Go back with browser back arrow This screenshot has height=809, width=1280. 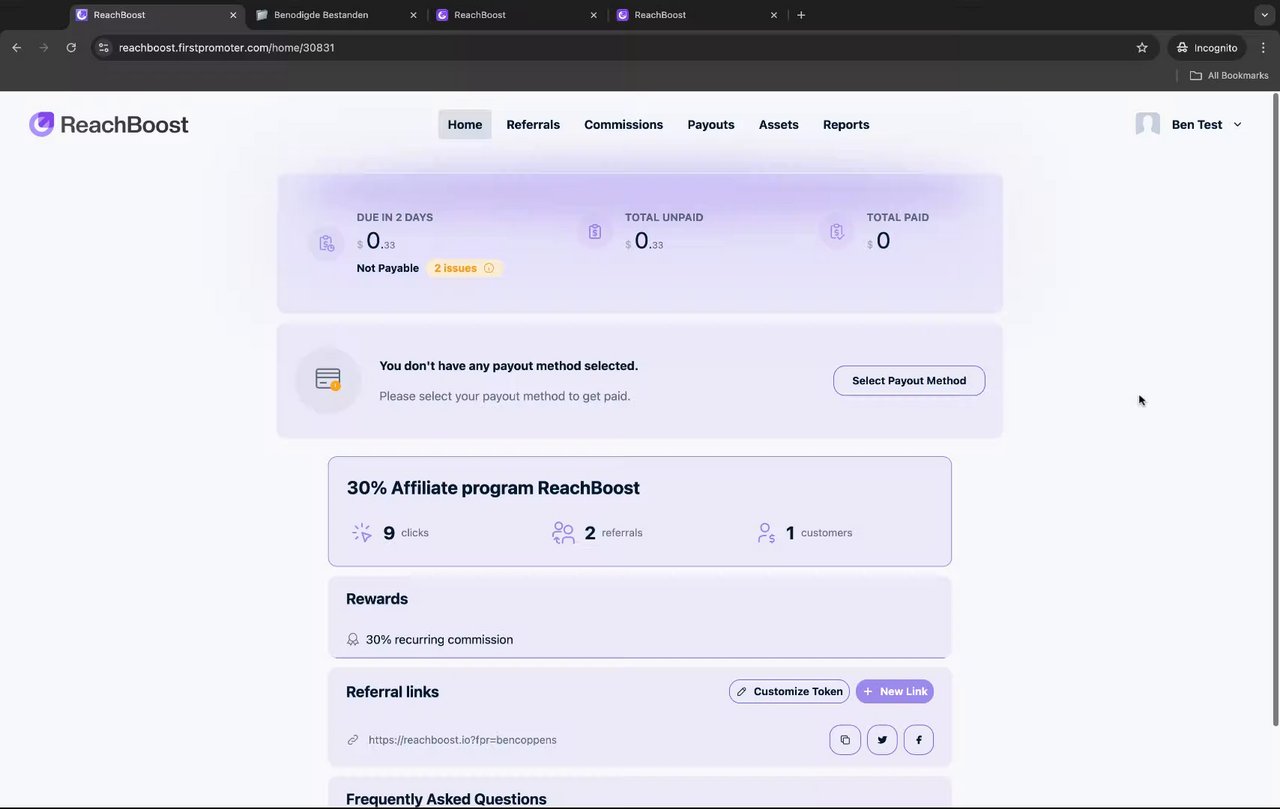coord(16,47)
